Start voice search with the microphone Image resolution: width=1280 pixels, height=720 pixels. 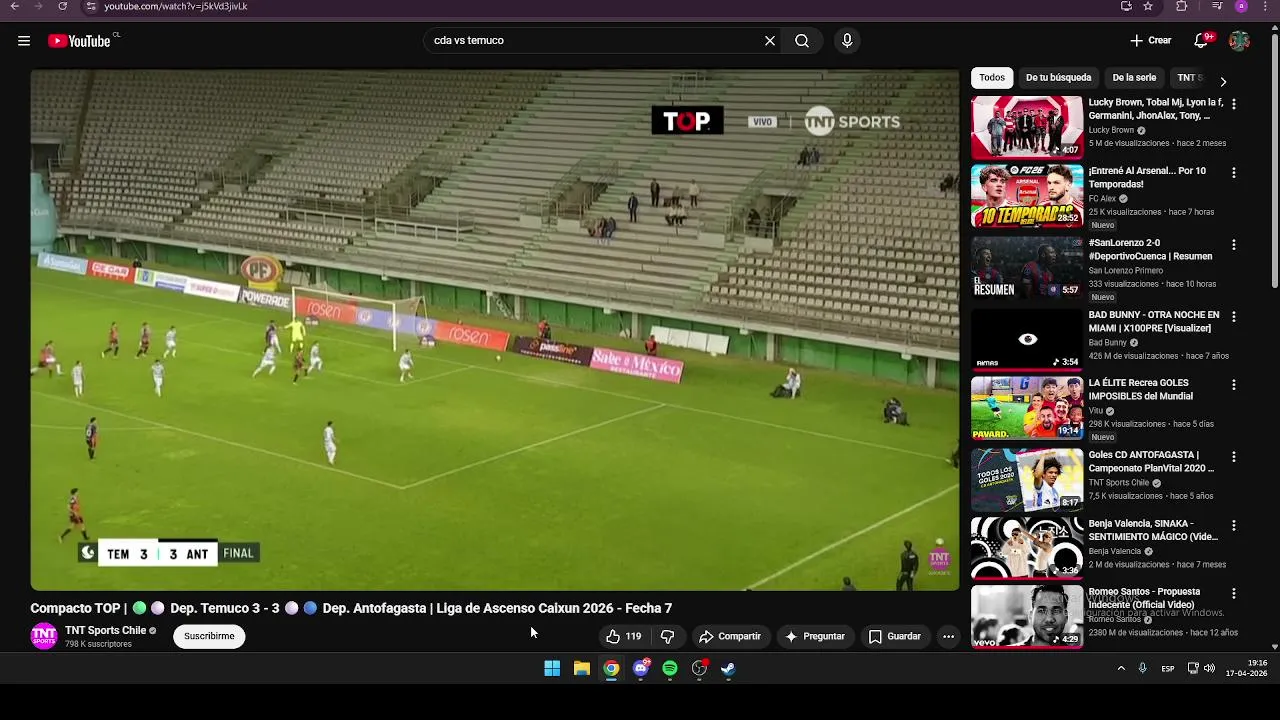[x=847, y=41]
